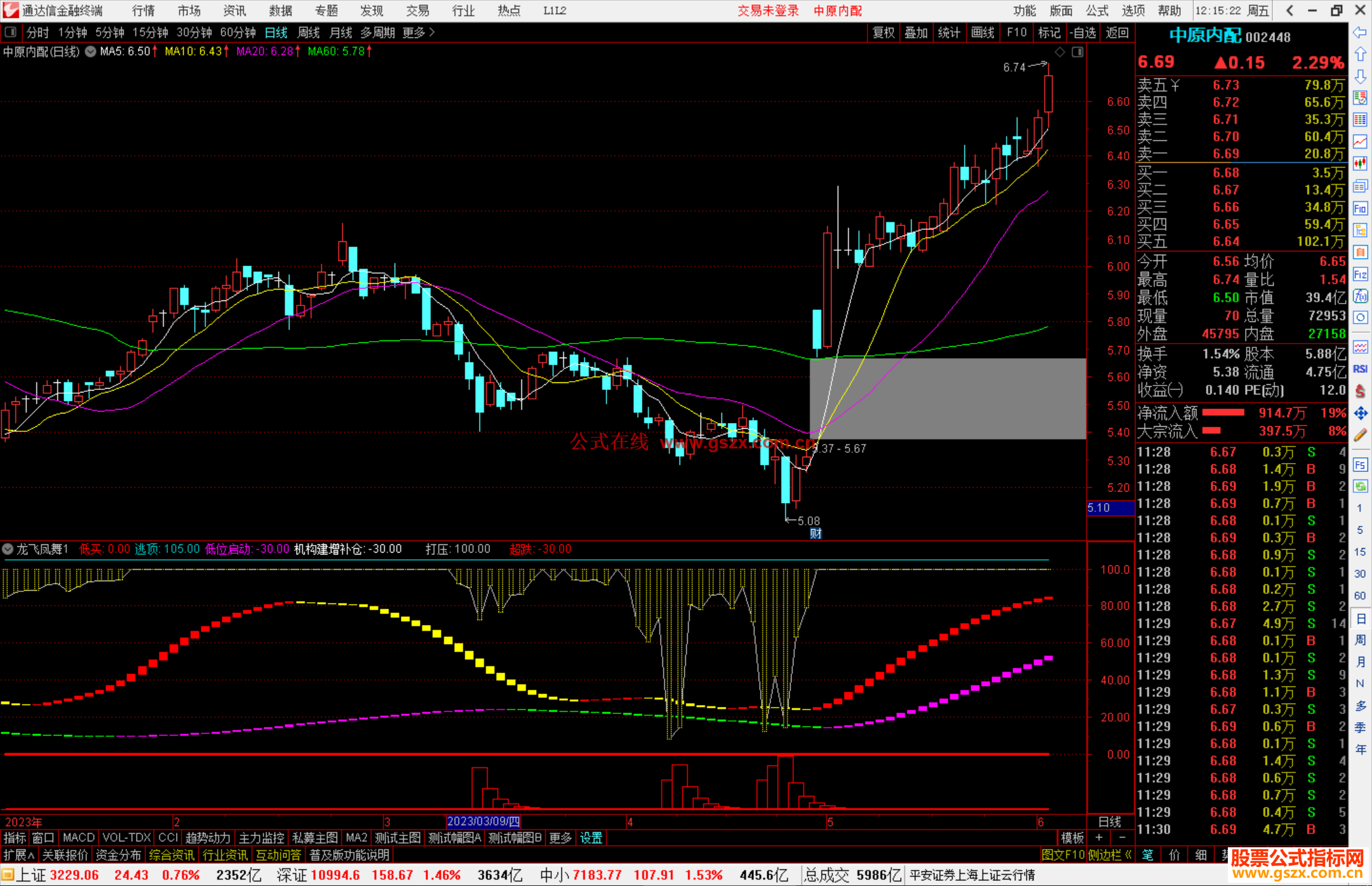Click the move cross-arrows sidebar icon
Image resolution: width=1372 pixels, height=886 pixels.
tap(1360, 413)
